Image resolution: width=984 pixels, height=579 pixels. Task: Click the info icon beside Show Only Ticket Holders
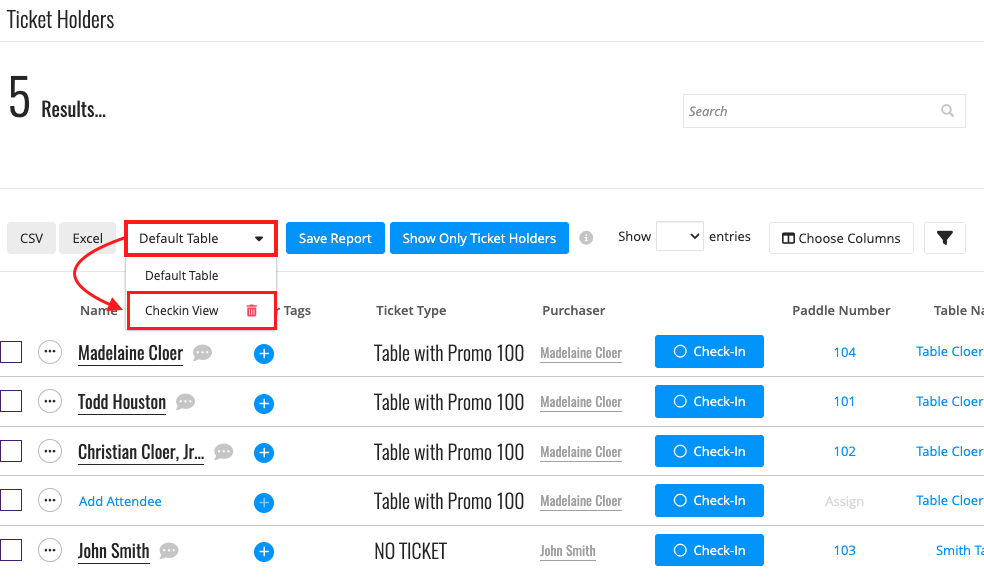[x=586, y=238]
